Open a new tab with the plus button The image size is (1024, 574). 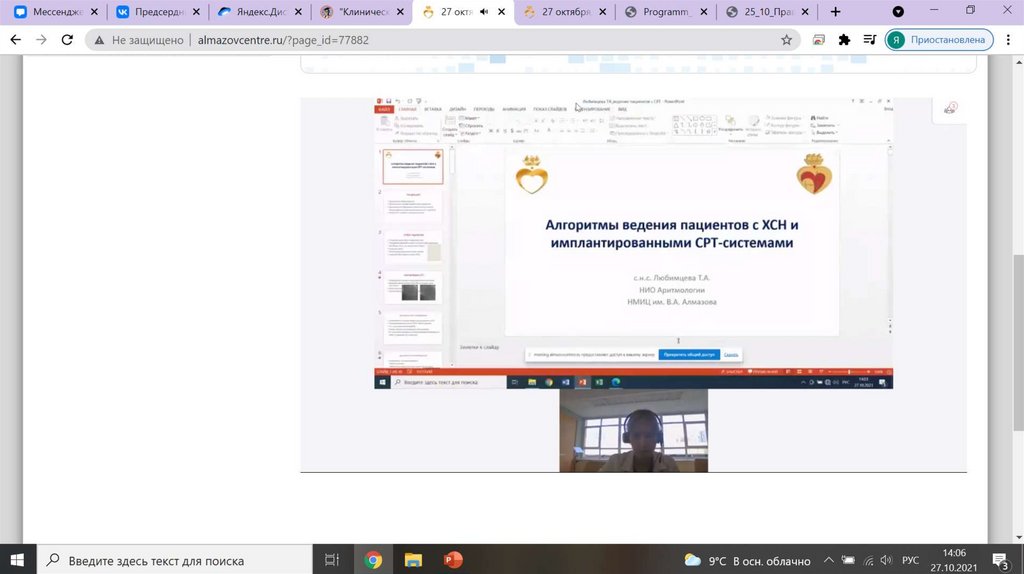[x=836, y=12]
